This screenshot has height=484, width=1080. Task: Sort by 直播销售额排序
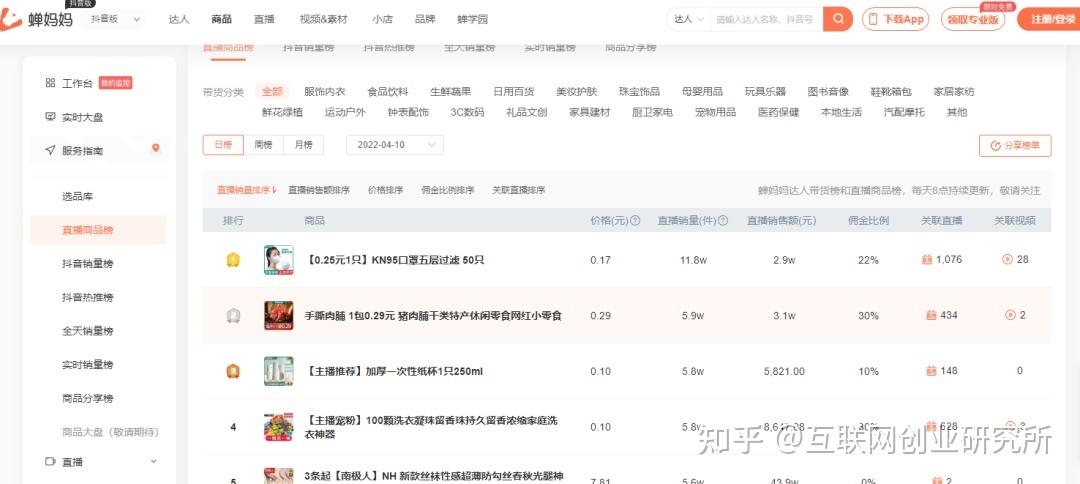pyautogui.click(x=319, y=190)
